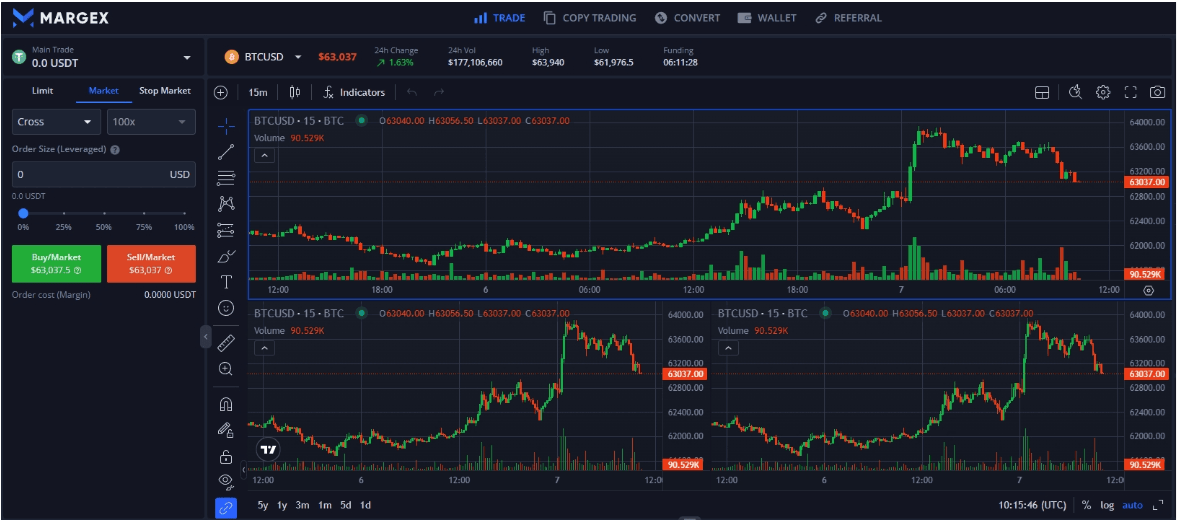Switch to the Stop Market order tab

165,91
